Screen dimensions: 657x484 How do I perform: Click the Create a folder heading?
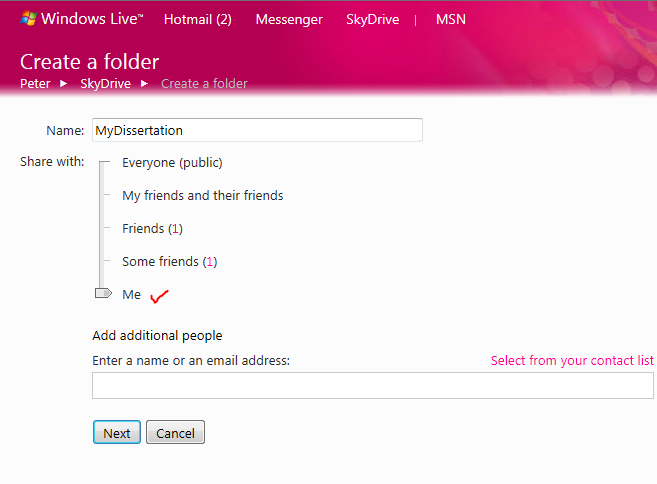click(x=89, y=62)
